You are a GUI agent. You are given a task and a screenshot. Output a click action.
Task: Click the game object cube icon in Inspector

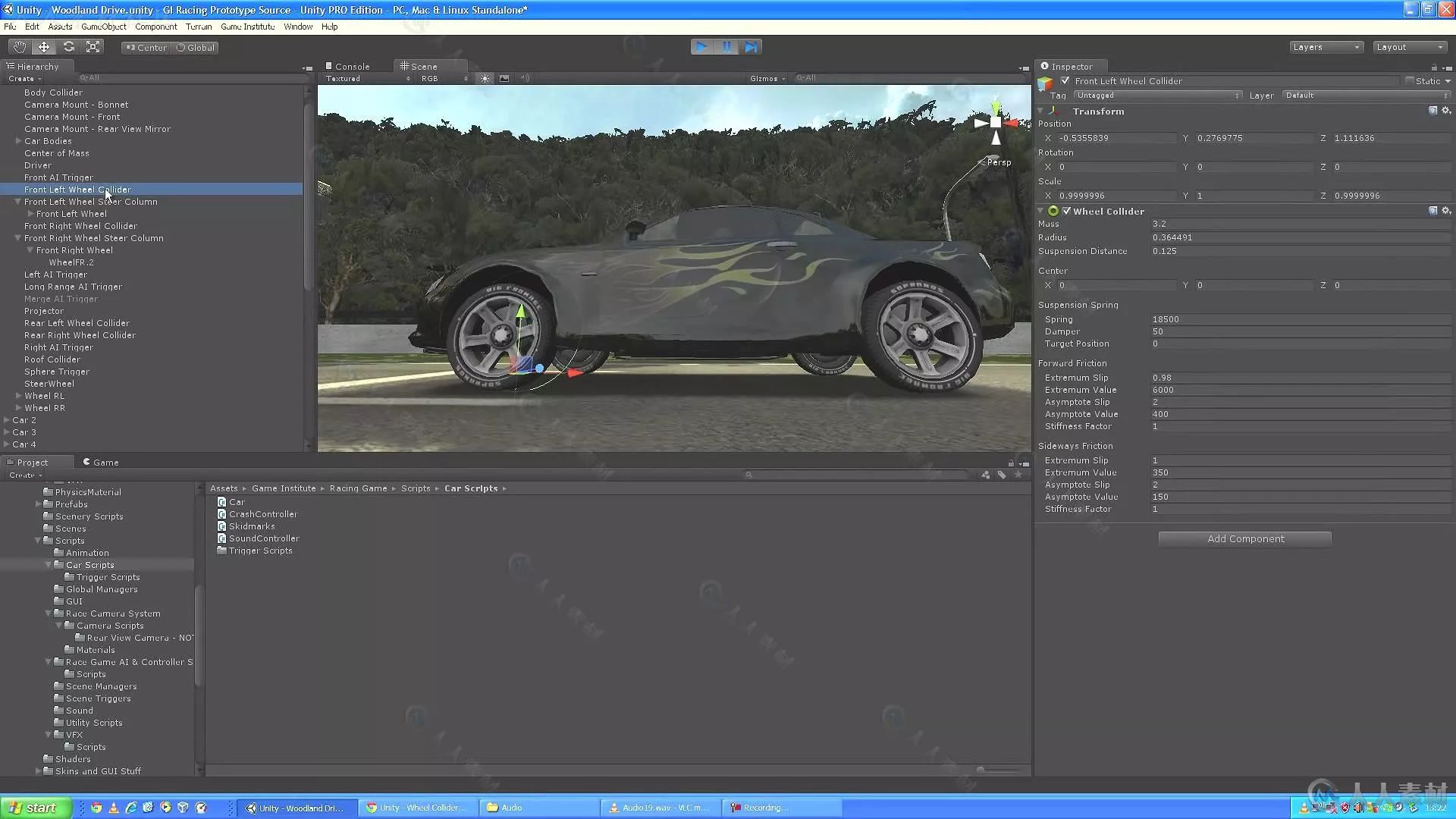[x=1046, y=83]
